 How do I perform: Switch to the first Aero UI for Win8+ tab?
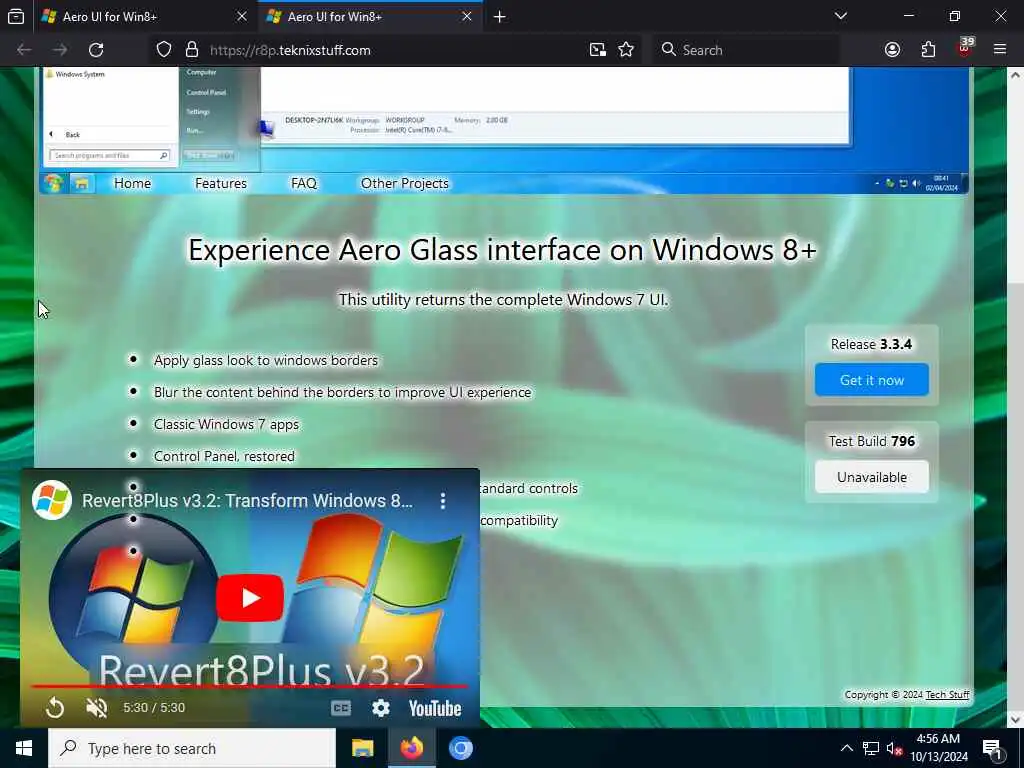145,16
